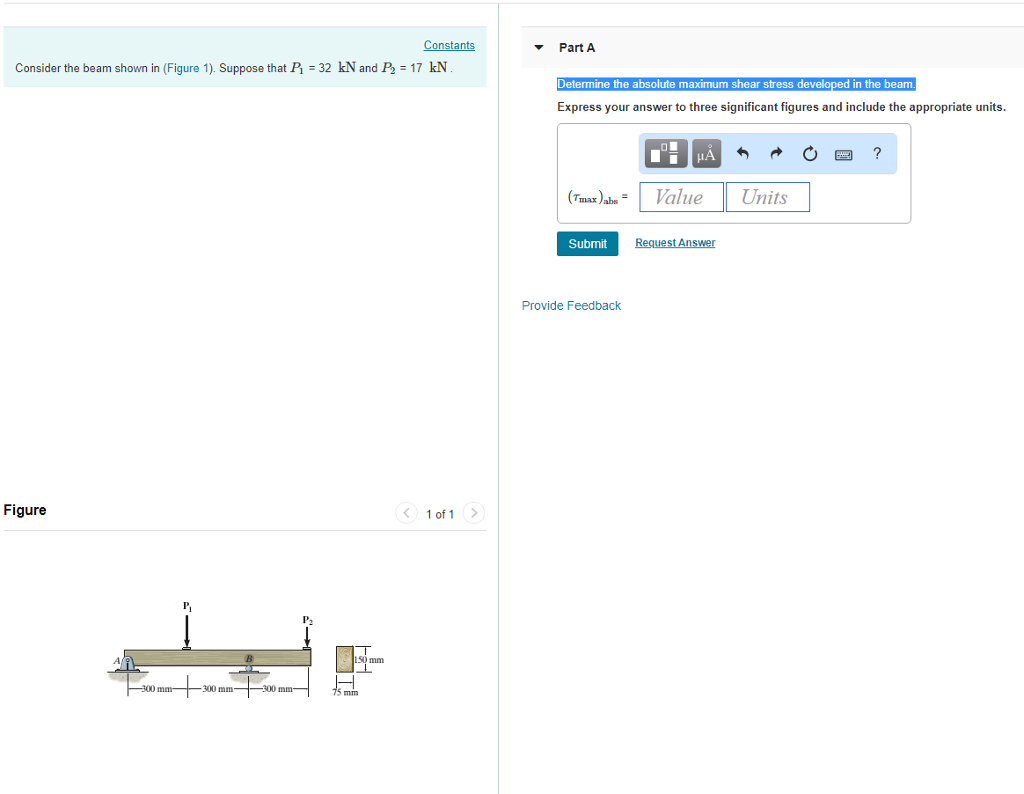Click inside the Units input field
The image size is (1024, 794).
pyautogui.click(x=768, y=196)
